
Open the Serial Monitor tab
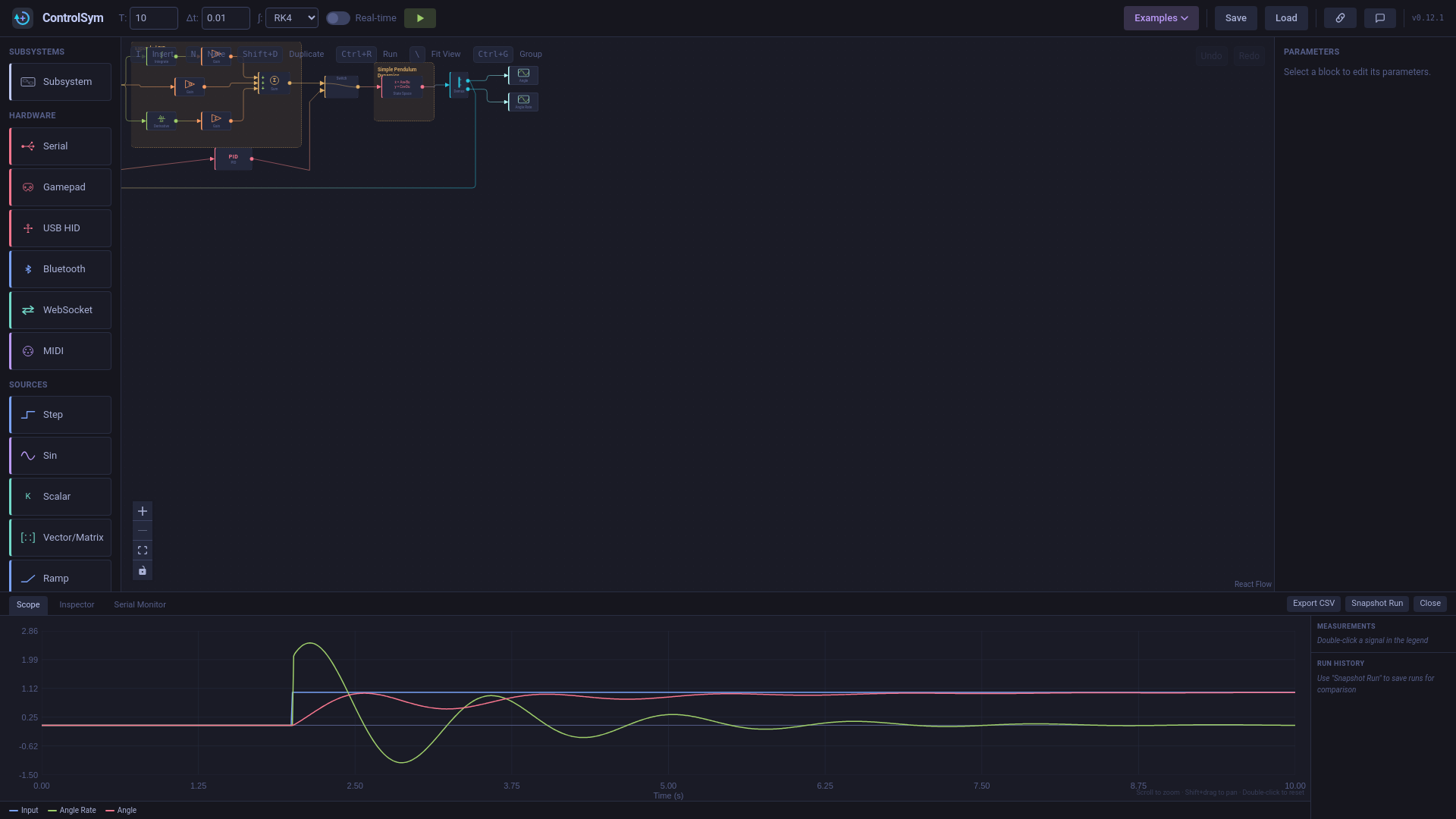click(140, 605)
